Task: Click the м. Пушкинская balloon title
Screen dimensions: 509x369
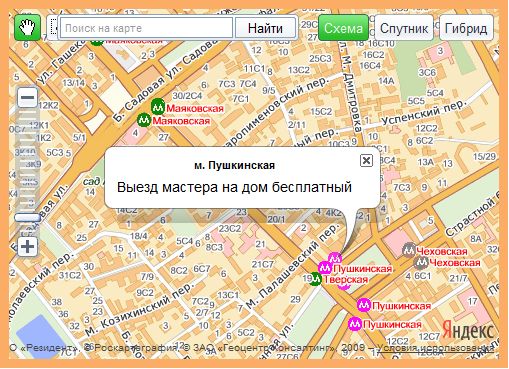Action: [235, 165]
